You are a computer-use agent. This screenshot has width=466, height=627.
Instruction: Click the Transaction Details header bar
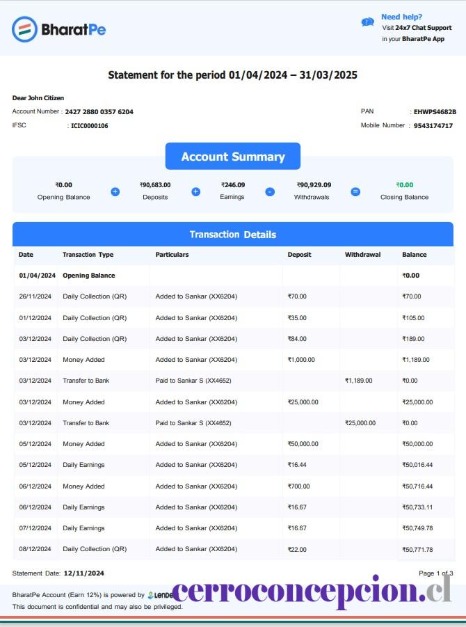(x=233, y=234)
